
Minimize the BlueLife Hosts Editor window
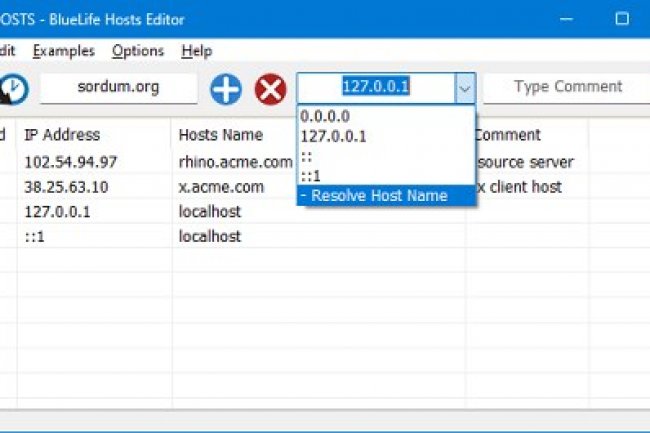566,19
